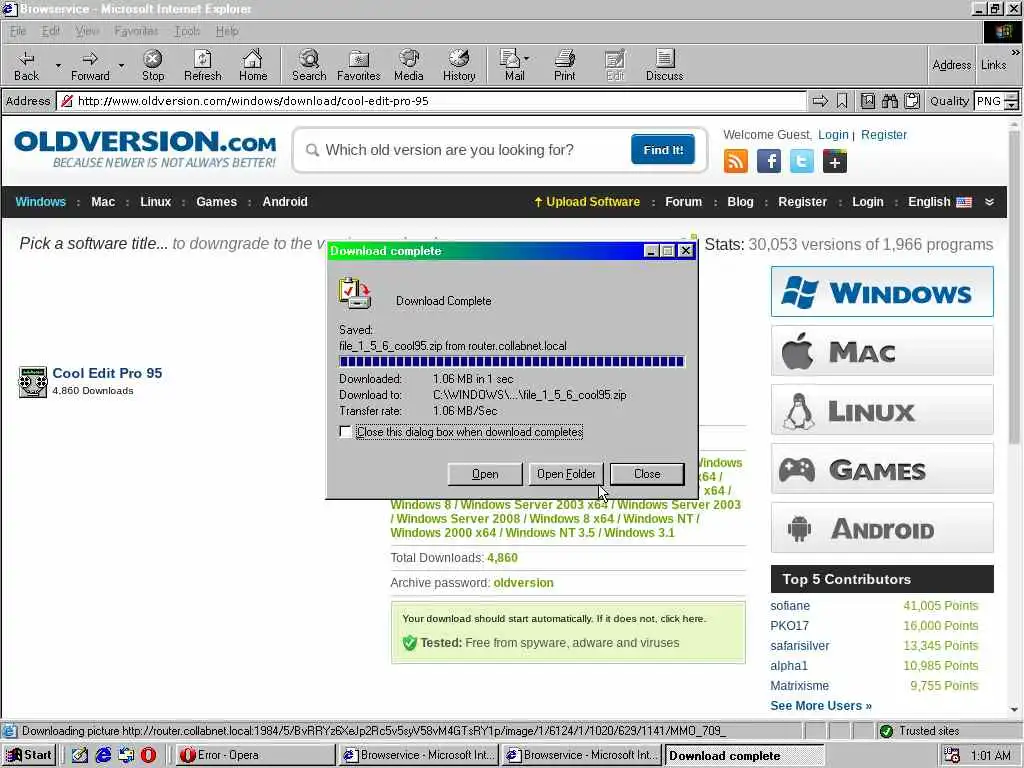Open the Favorites menu in the menu bar
1024x768 pixels.
[136, 31]
